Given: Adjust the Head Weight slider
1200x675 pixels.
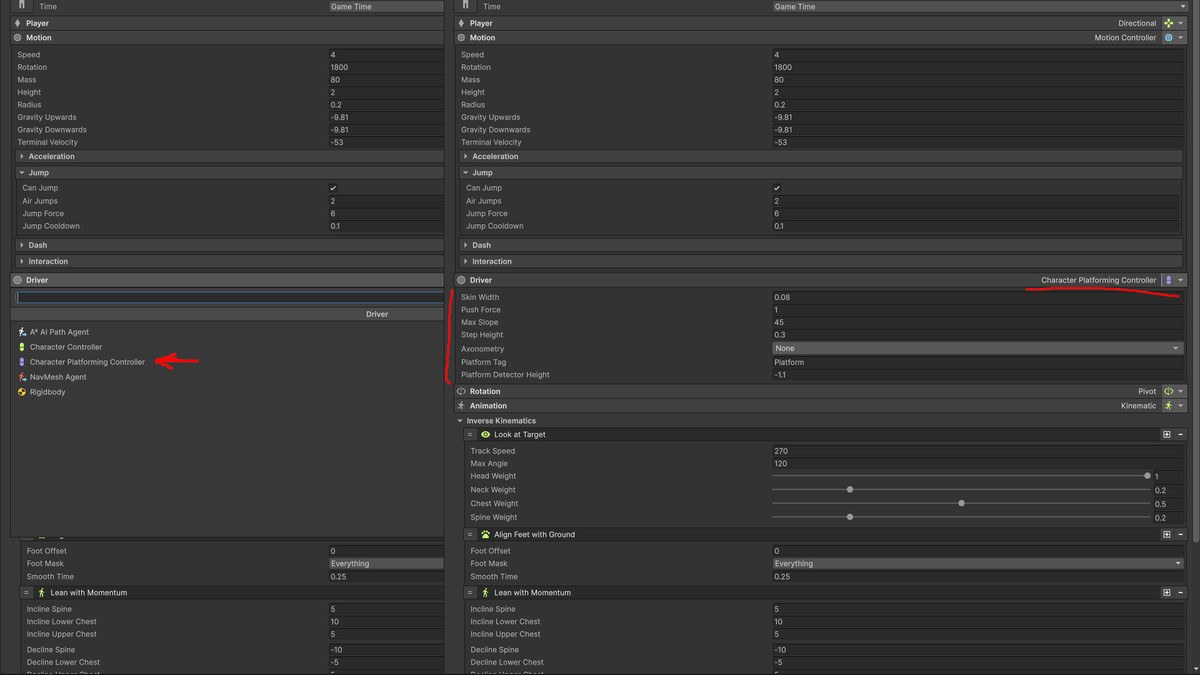Looking at the screenshot, I should point(961,476).
